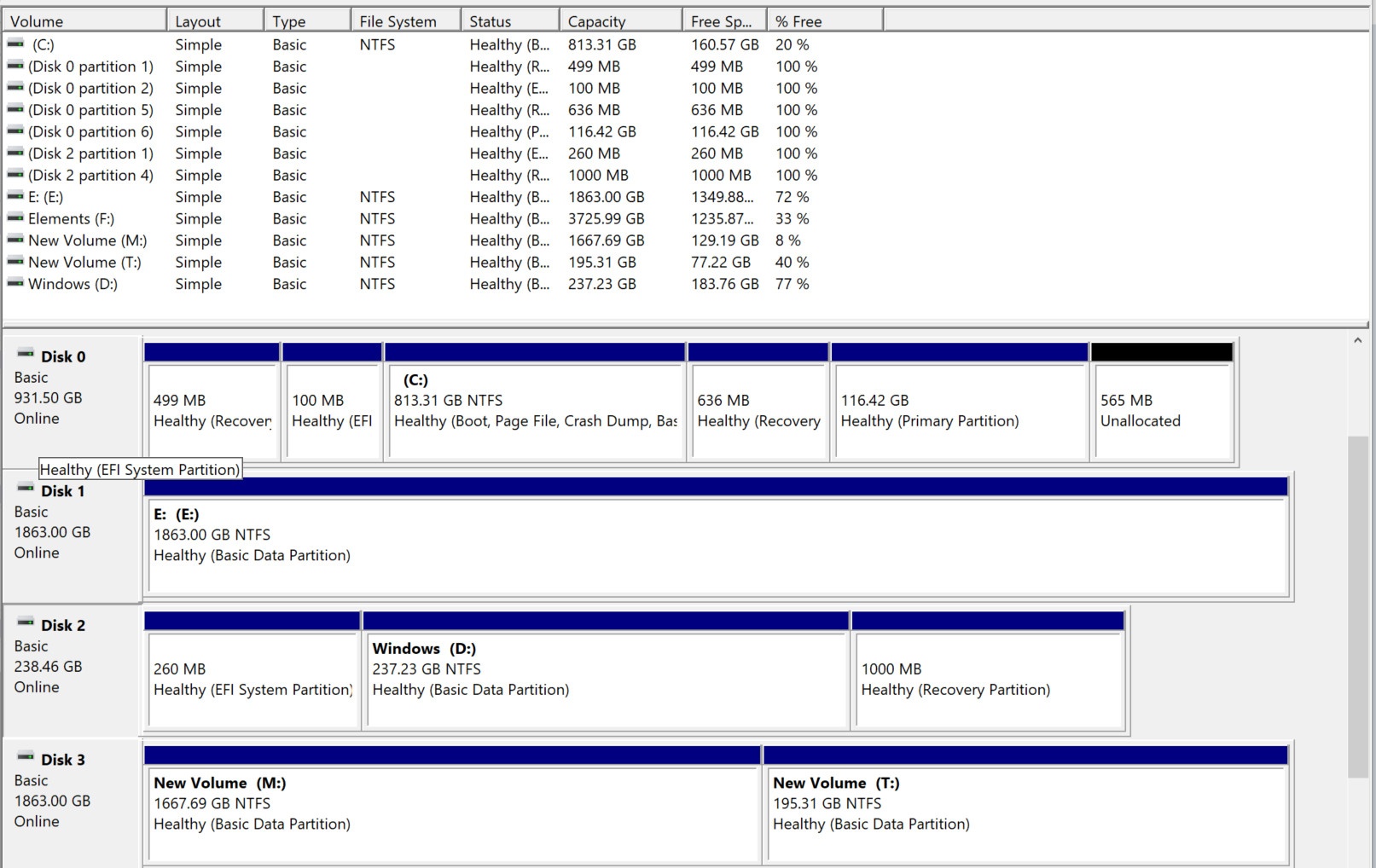Screen dimensions: 1376x868
Task: Select the New Volume (T:) partition block
Action: (x=1025, y=806)
